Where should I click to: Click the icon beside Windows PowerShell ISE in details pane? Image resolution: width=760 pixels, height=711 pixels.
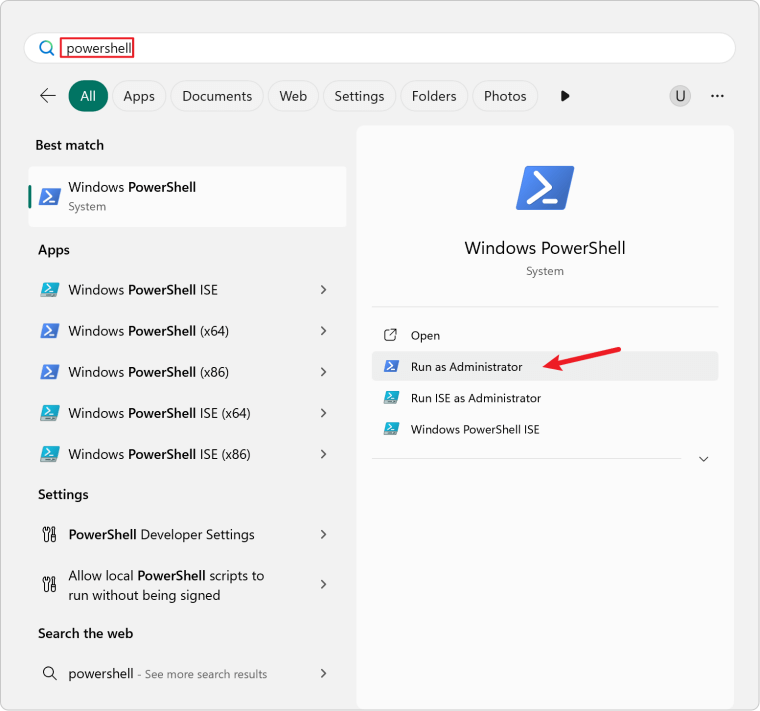[x=391, y=429]
